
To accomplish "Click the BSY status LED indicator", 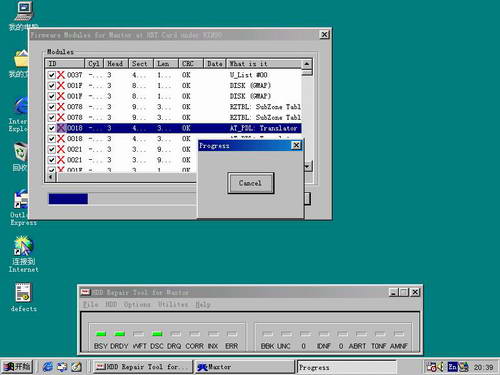I will pos(101,334).
